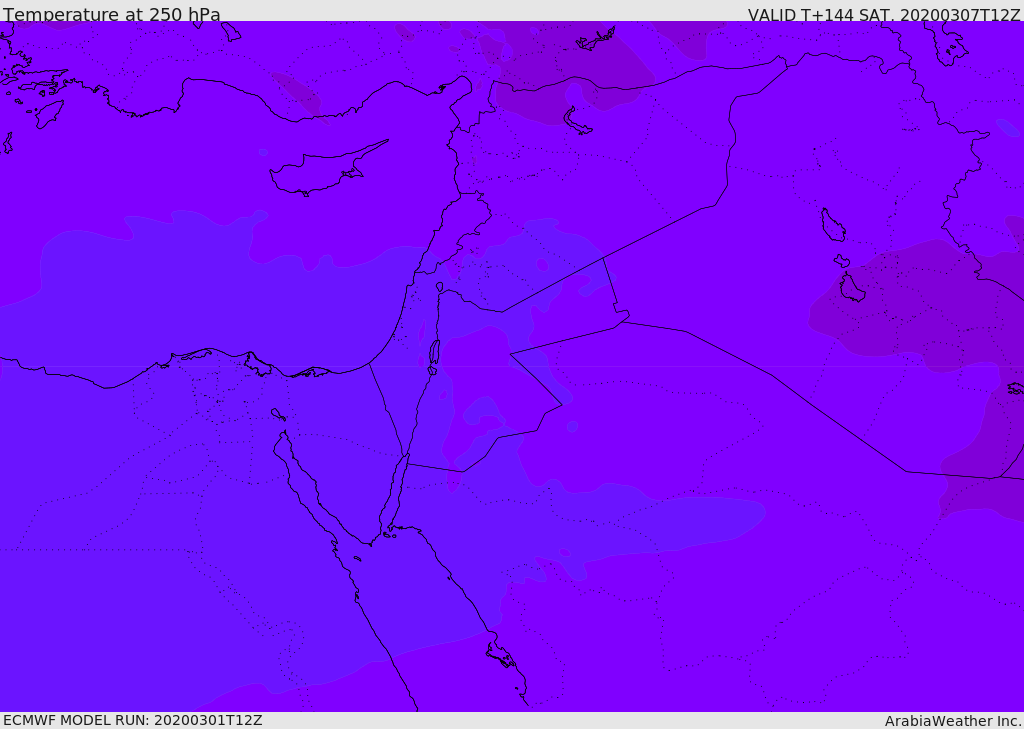Click the northernmost lake in central Iraq

[832, 225]
